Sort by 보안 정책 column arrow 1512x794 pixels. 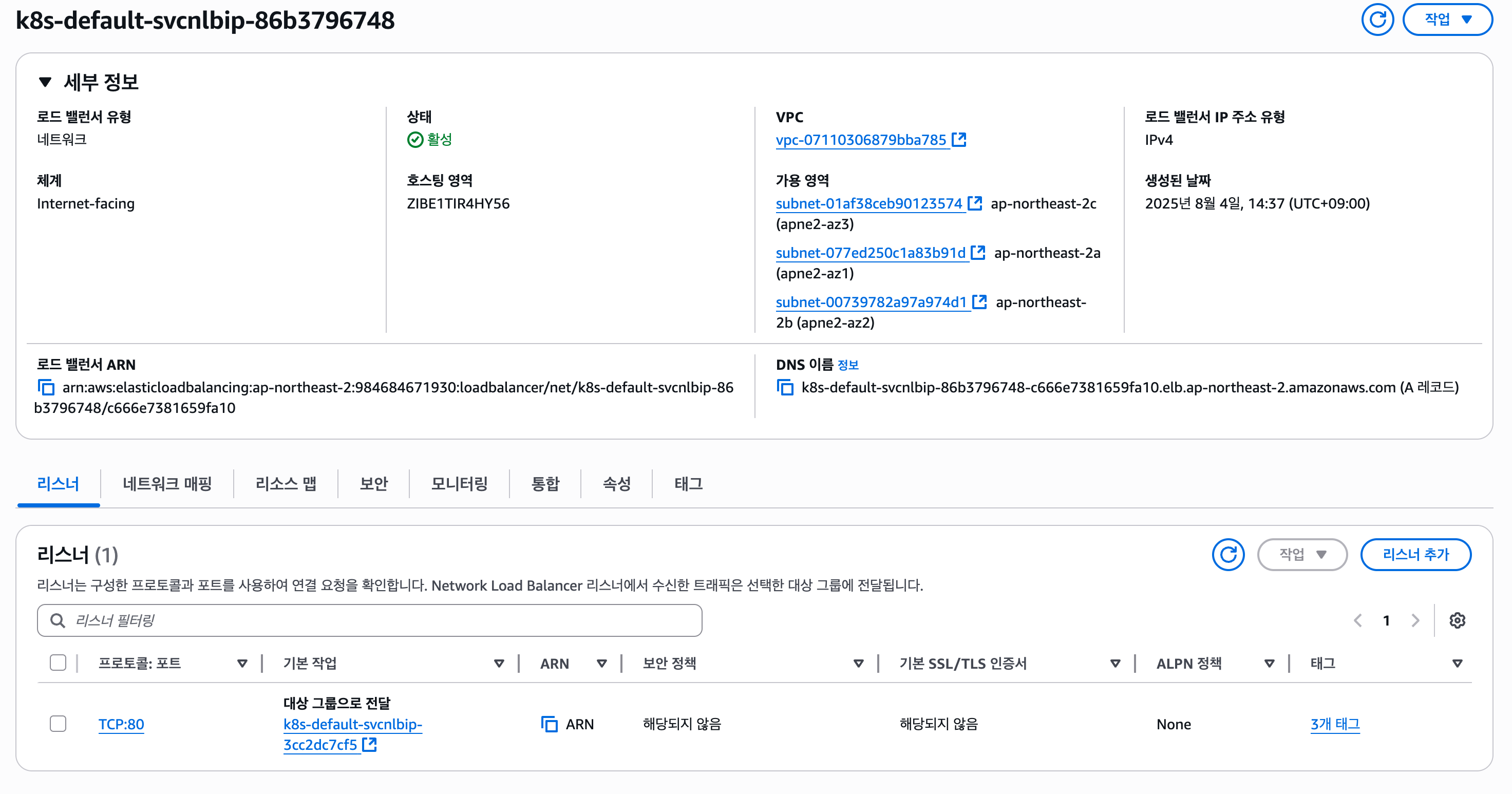pyautogui.click(x=858, y=664)
